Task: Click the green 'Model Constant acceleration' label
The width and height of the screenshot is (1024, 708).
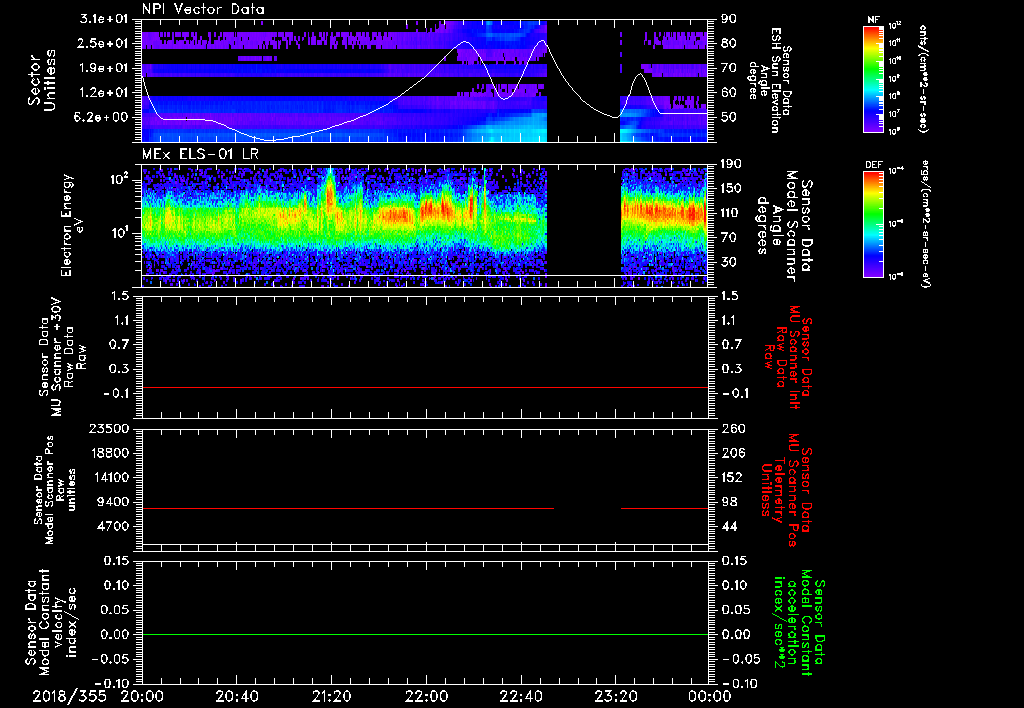Action: (798, 623)
